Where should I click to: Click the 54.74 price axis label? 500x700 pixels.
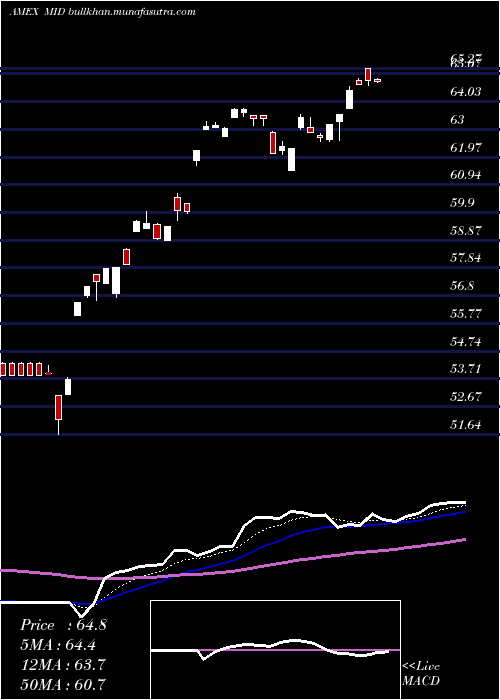466,342
